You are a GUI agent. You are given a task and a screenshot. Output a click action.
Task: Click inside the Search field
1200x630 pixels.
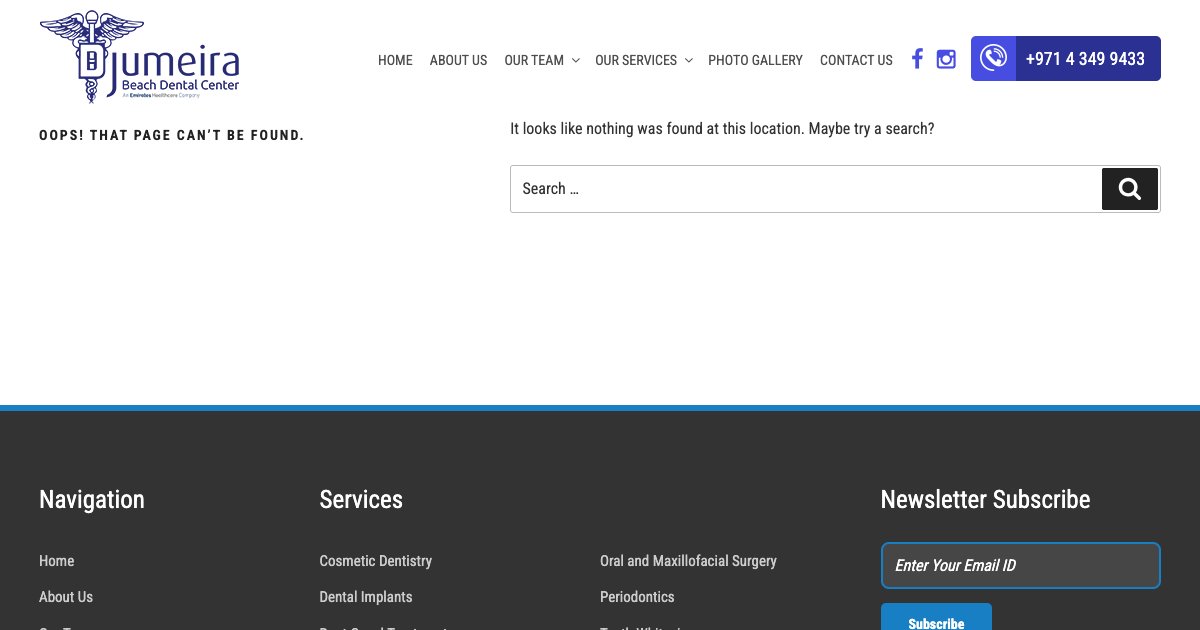pos(806,188)
